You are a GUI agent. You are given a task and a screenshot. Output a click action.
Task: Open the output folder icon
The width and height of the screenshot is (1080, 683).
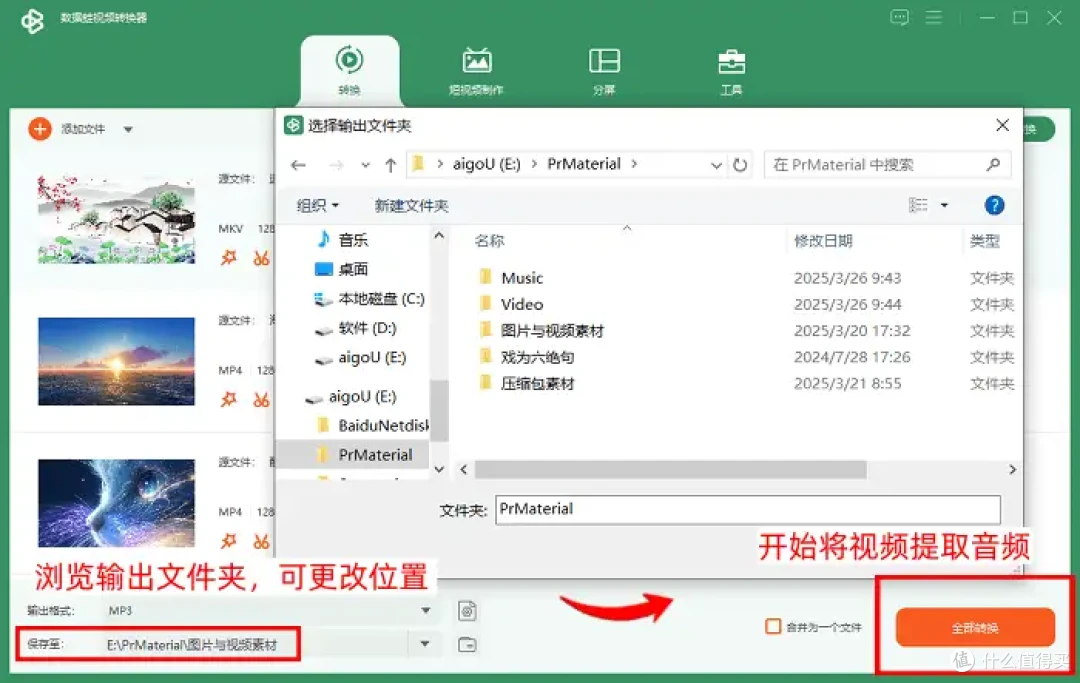pos(467,644)
